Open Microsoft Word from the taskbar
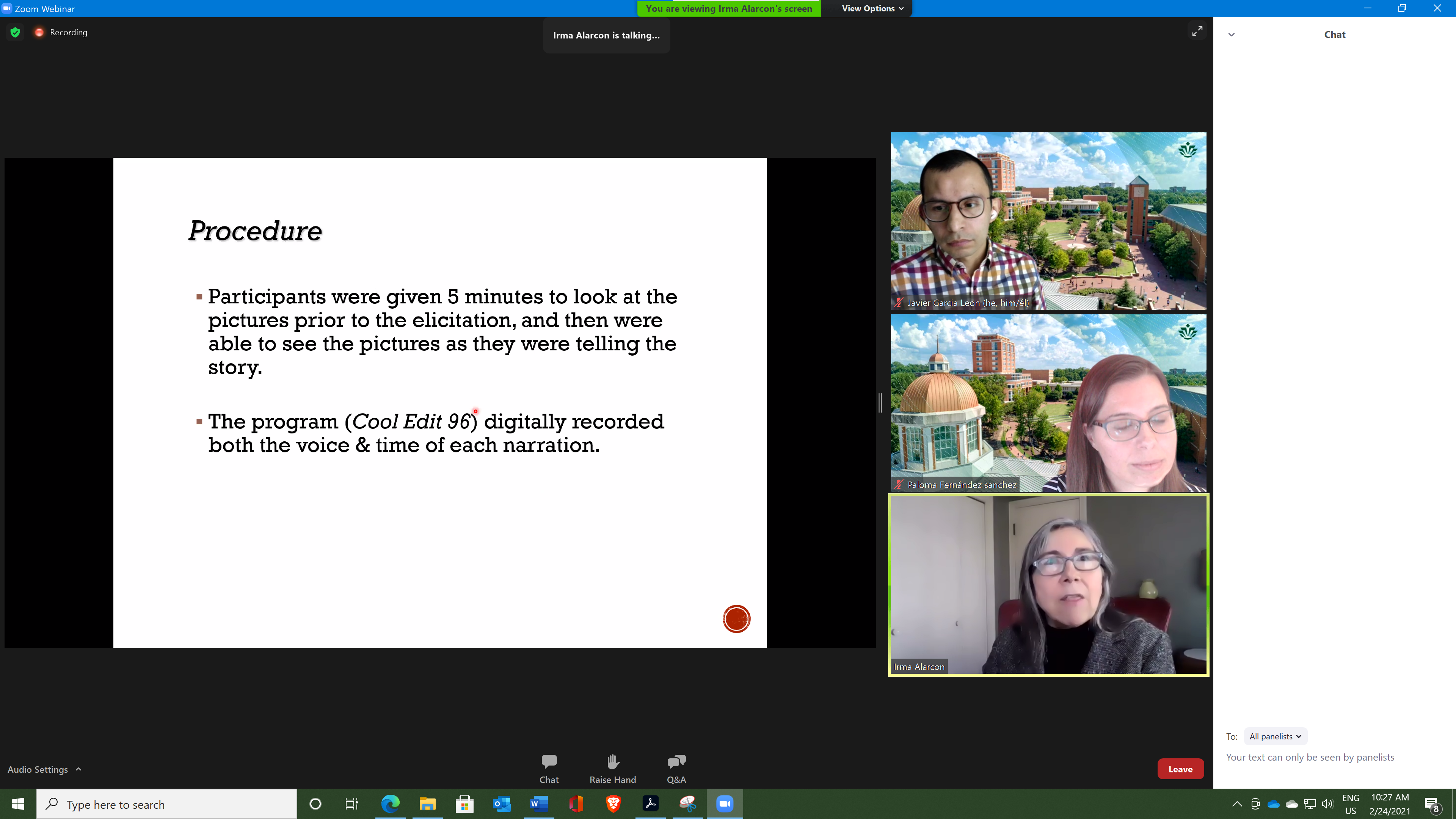Image resolution: width=1456 pixels, height=819 pixels. [539, 803]
